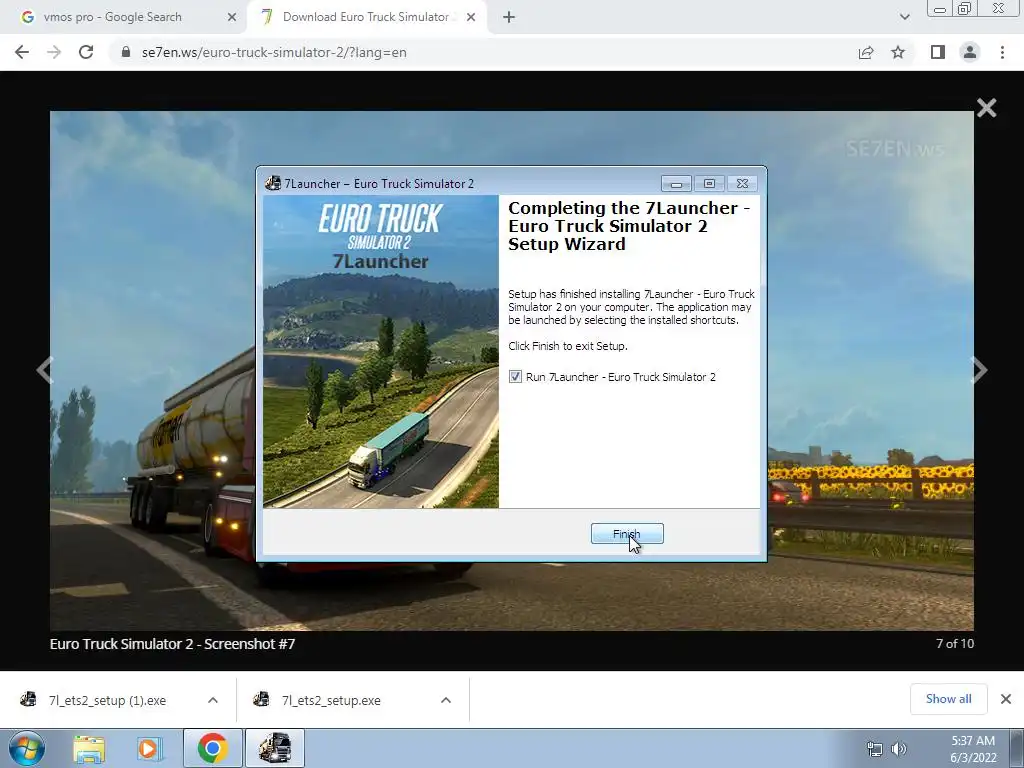The height and width of the screenshot is (768, 1024).
Task: Expand the tab search dropdown
Action: (904, 17)
